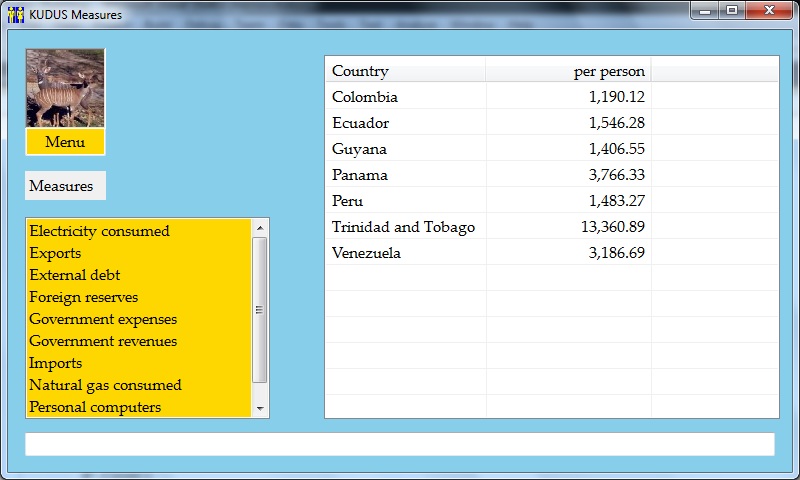Select Government expenses measure
Image resolution: width=800 pixels, height=480 pixels.
pyautogui.click(x=103, y=319)
